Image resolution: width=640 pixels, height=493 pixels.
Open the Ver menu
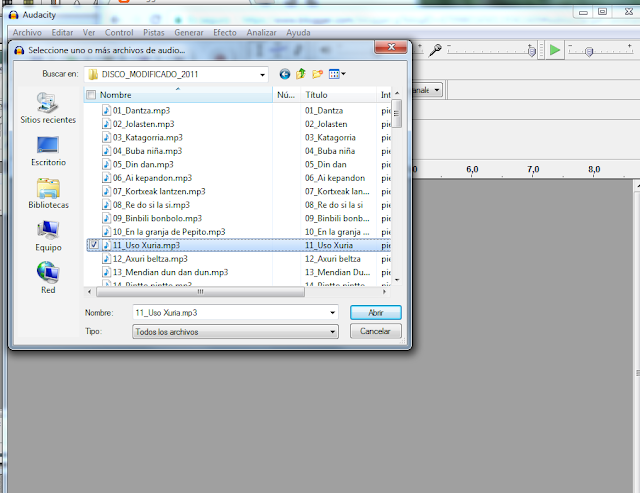pos(89,33)
